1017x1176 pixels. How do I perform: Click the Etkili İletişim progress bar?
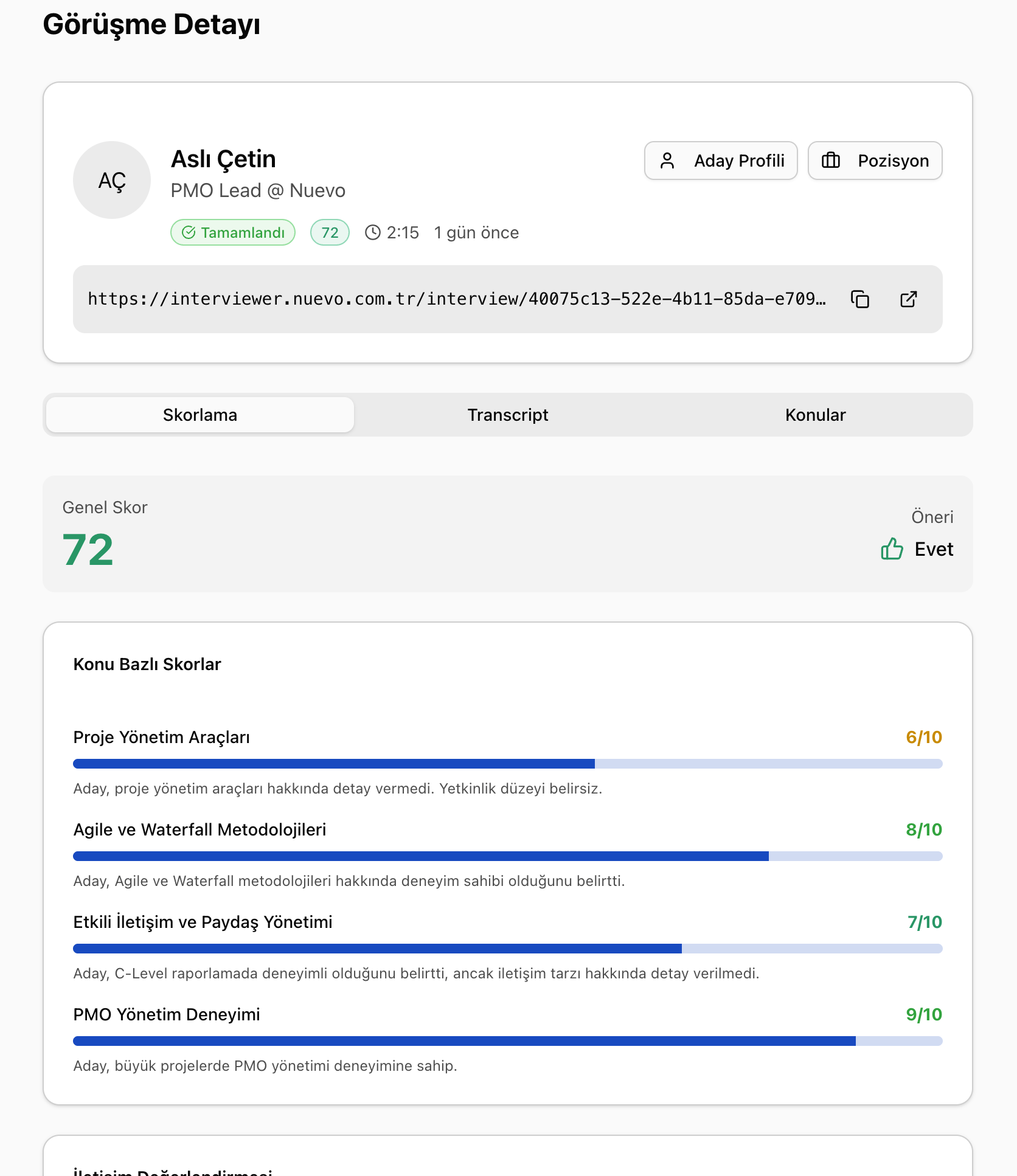click(x=507, y=949)
